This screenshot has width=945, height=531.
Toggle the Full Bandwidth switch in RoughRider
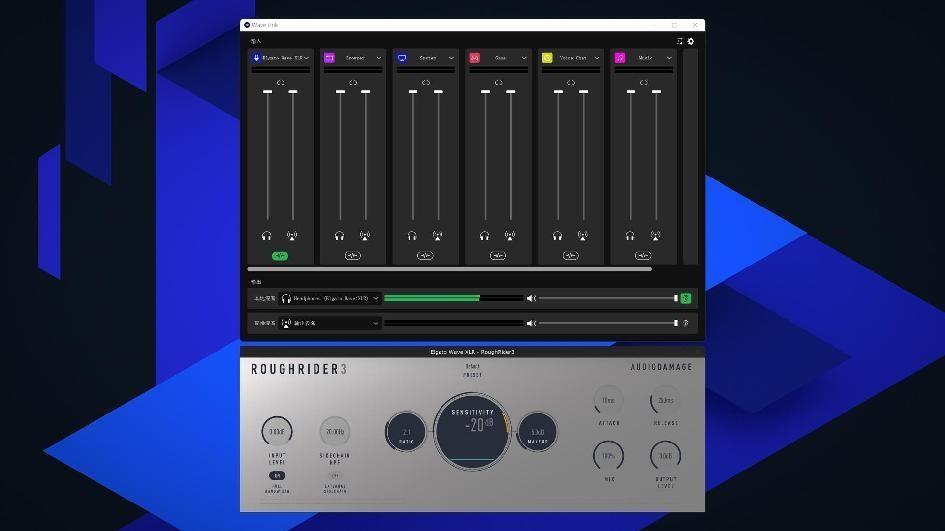[277, 476]
